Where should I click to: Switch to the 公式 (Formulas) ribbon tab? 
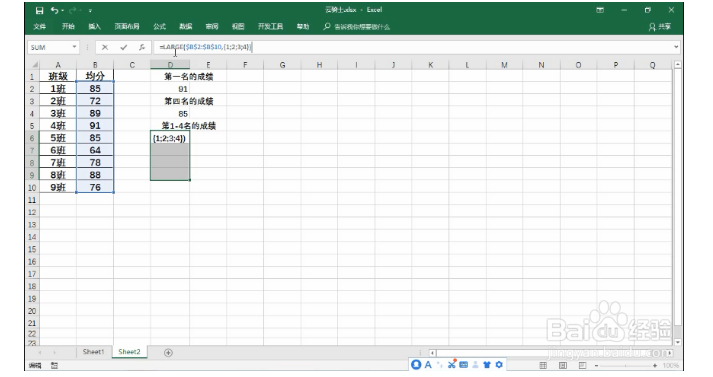coord(160,27)
